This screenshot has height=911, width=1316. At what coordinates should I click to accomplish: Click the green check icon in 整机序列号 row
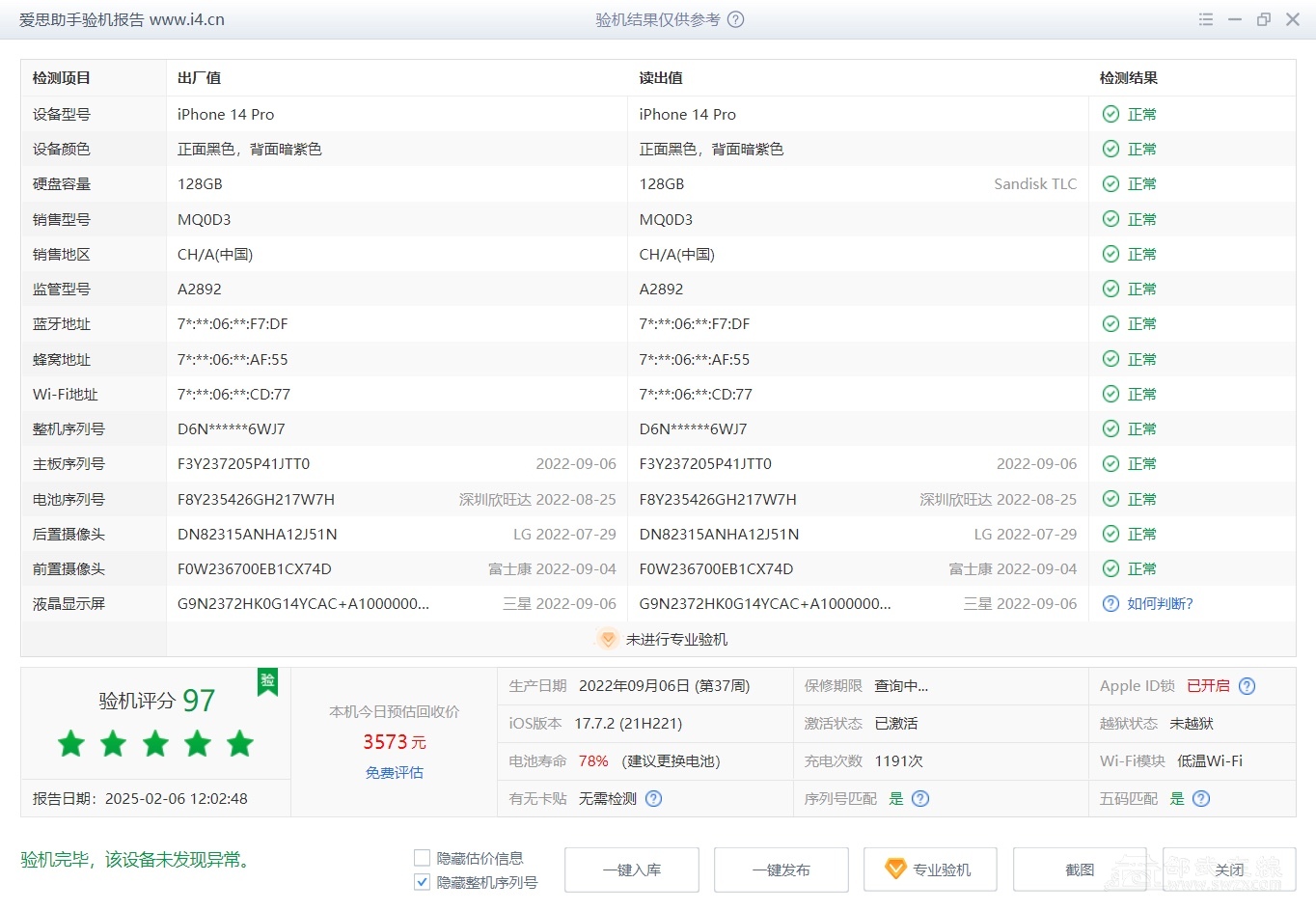click(x=1110, y=428)
